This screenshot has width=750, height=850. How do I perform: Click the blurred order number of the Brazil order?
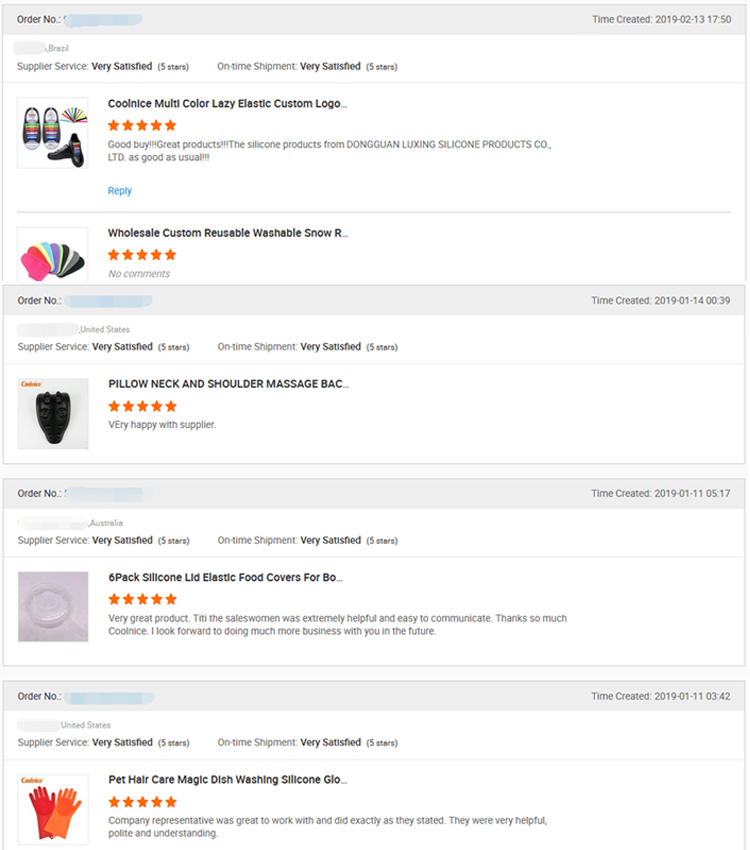coord(102,19)
